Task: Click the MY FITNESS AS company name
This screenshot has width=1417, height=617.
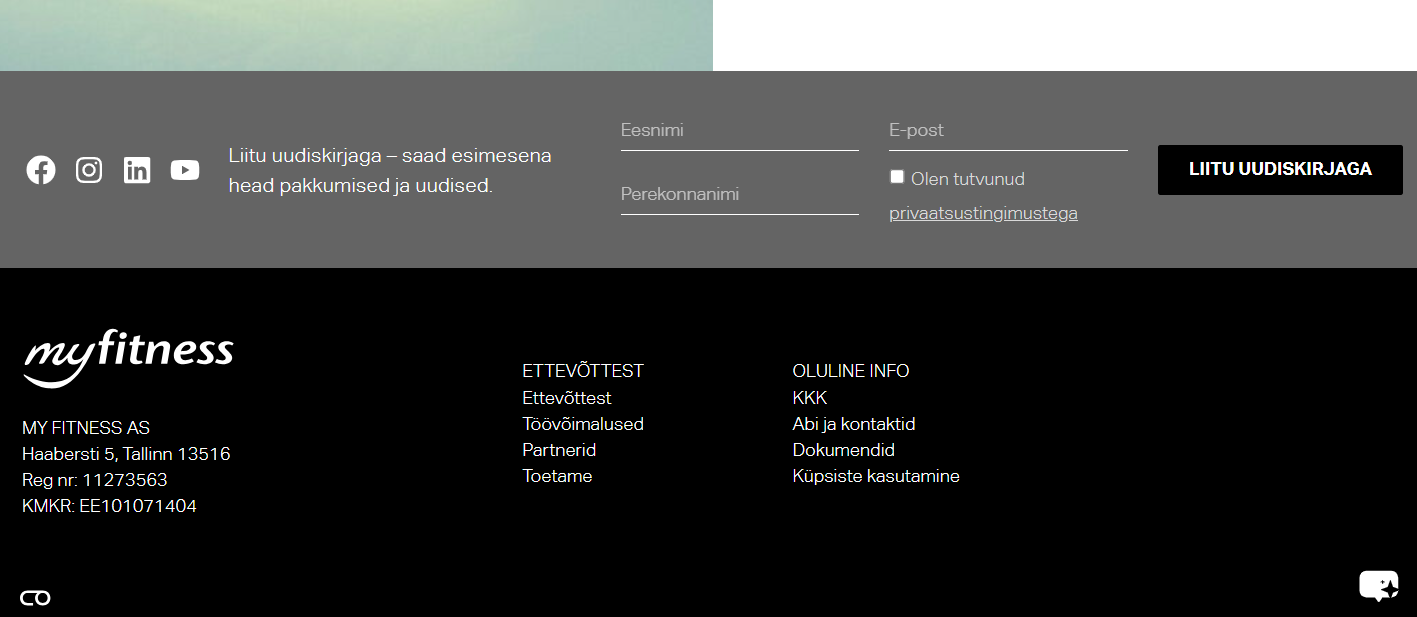Action: (86, 428)
